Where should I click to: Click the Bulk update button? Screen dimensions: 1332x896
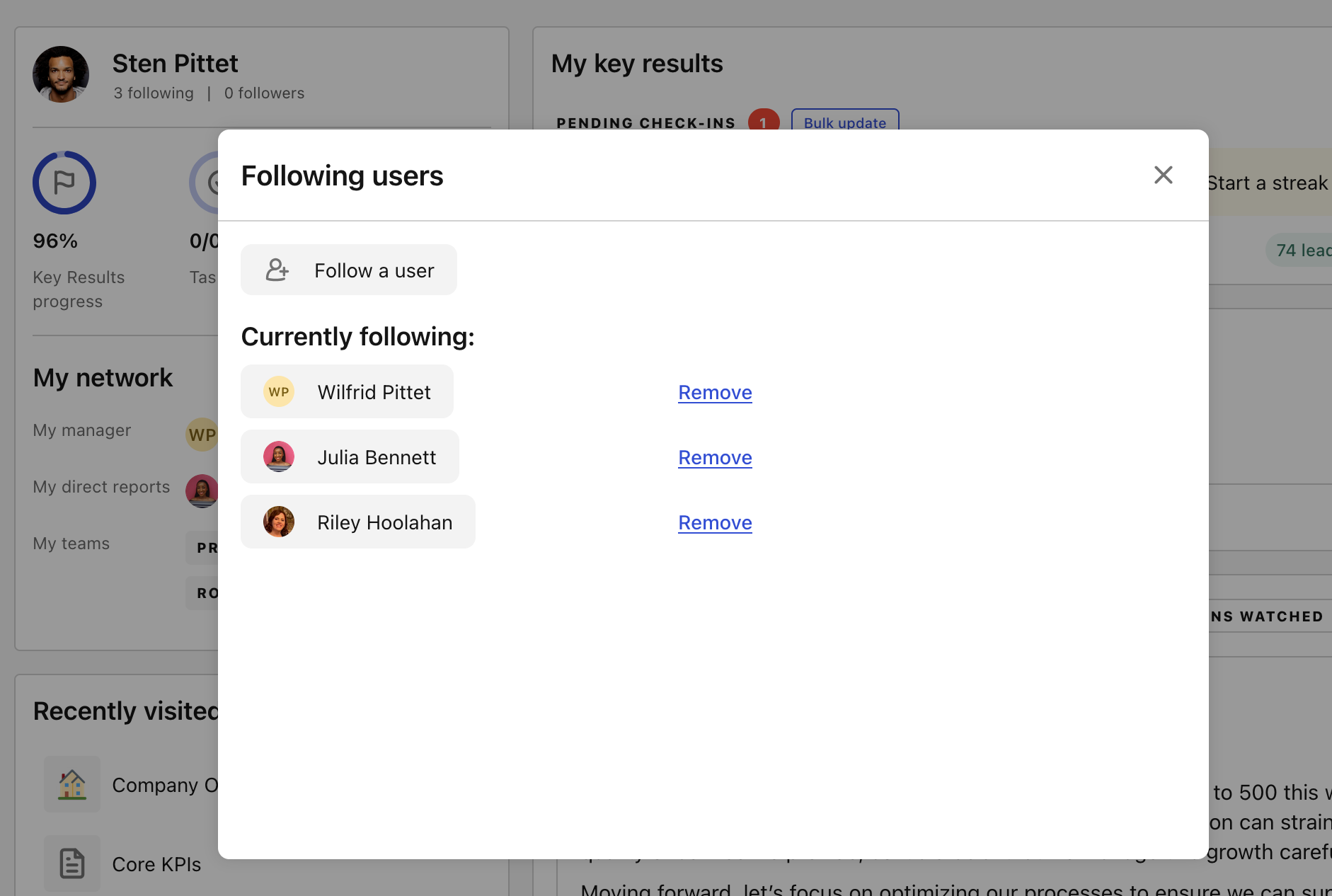pyautogui.click(x=845, y=122)
